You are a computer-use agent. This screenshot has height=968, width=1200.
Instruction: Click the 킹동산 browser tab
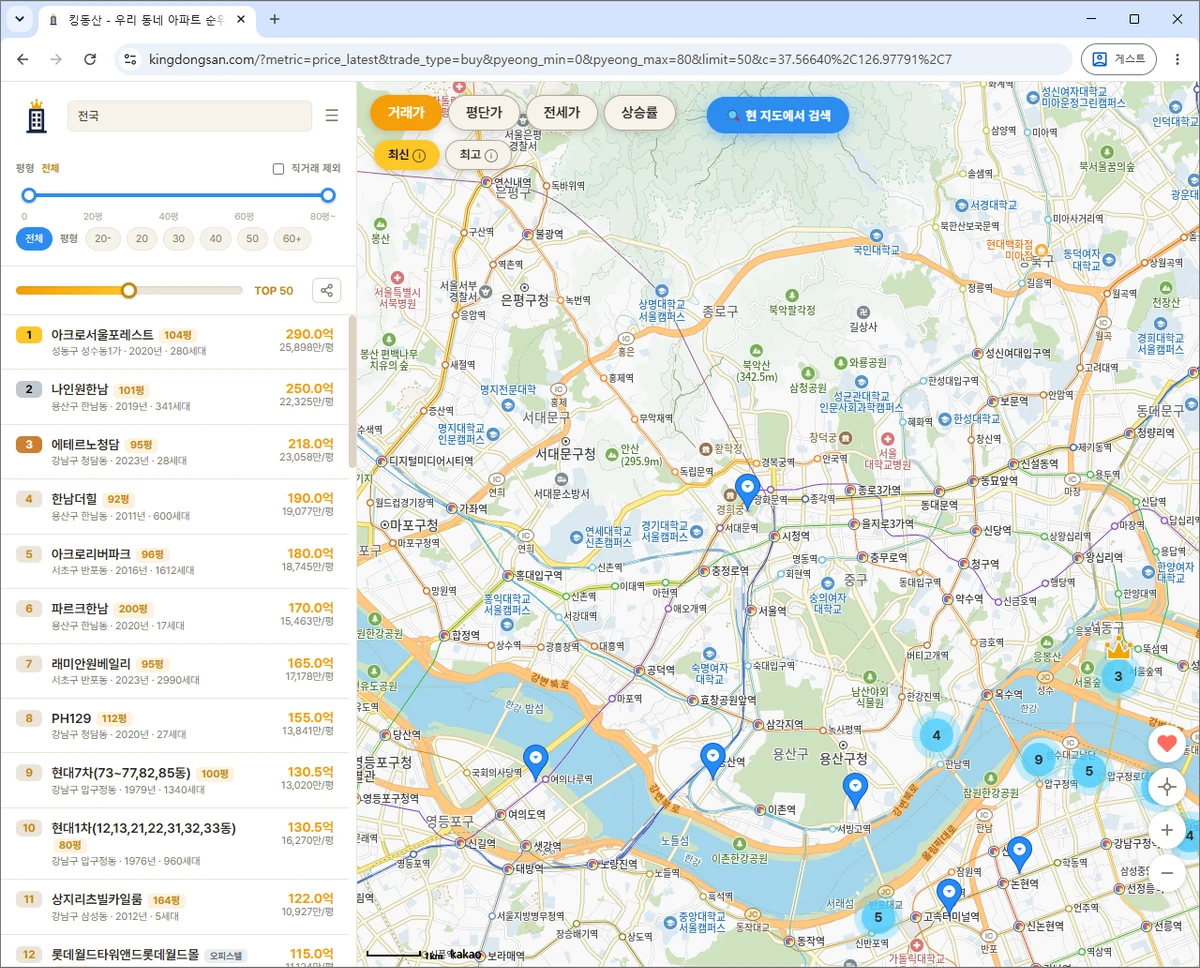point(146,19)
